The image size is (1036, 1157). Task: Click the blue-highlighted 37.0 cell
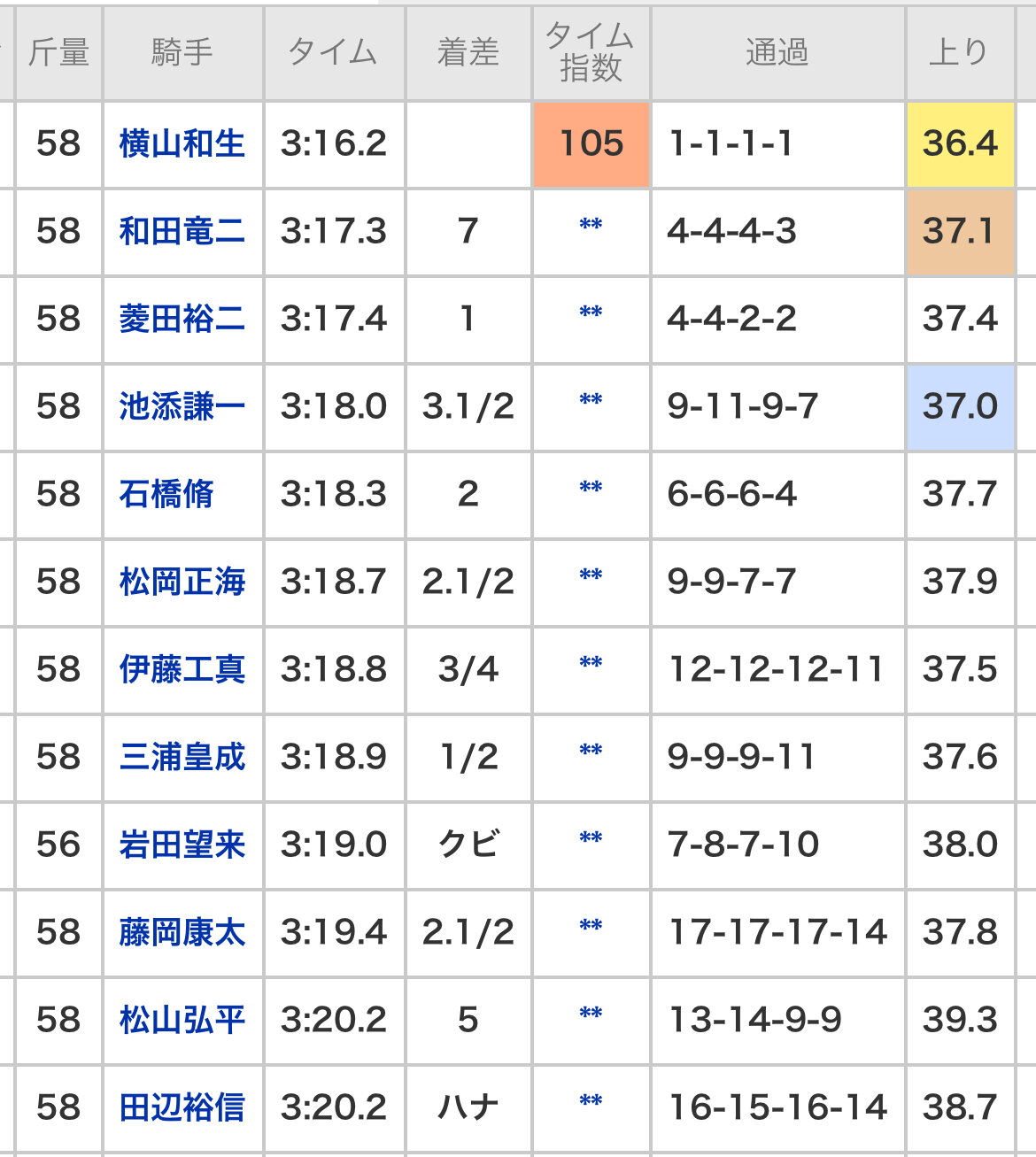960,406
